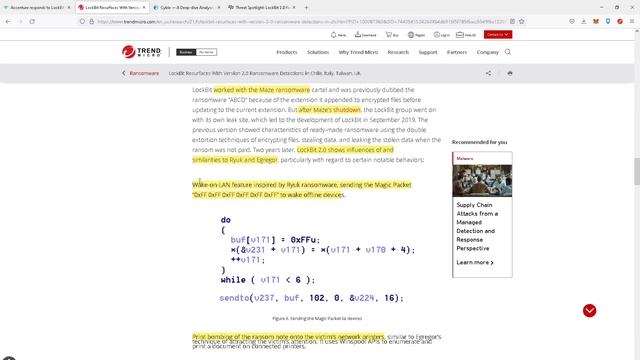Viewport: 640px width, 360px height.
Task: Click the padlock site security icon
Action: coord(91,21)
